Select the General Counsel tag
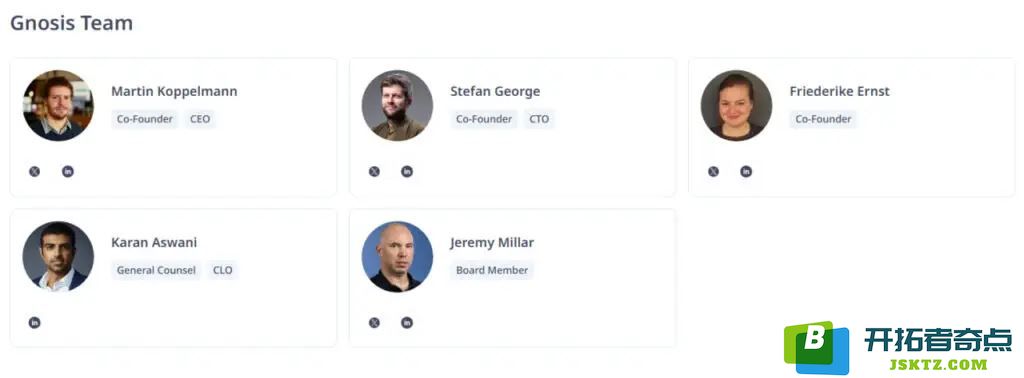Screen dimensions: 1024x378 point(156,270)
